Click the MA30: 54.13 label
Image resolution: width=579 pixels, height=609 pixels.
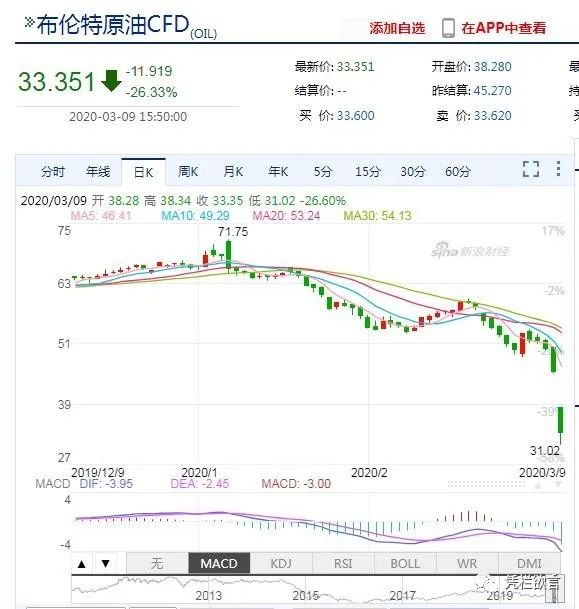pyautogui.click(x=377, y=216)
